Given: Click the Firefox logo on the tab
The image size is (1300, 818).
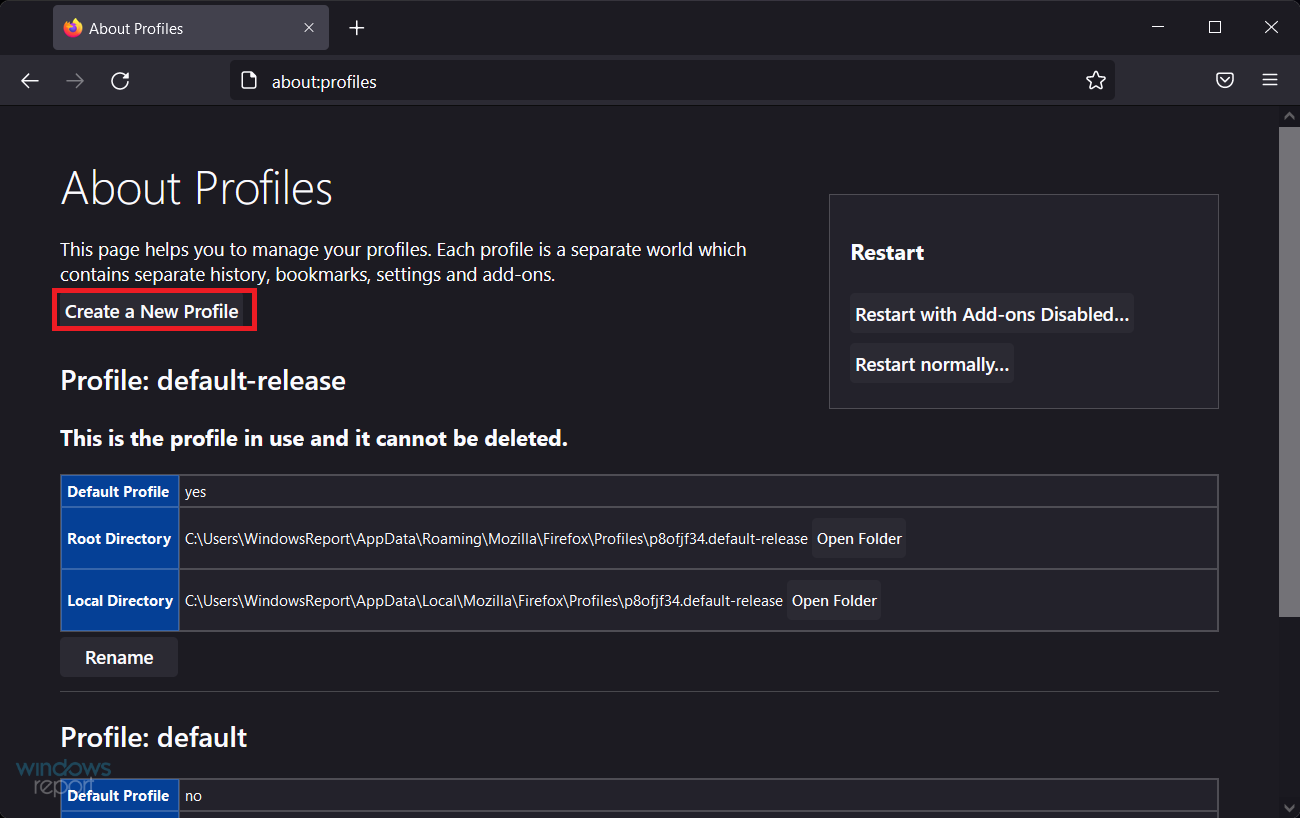Looking at the screenshot, I should tap(73, 28).
